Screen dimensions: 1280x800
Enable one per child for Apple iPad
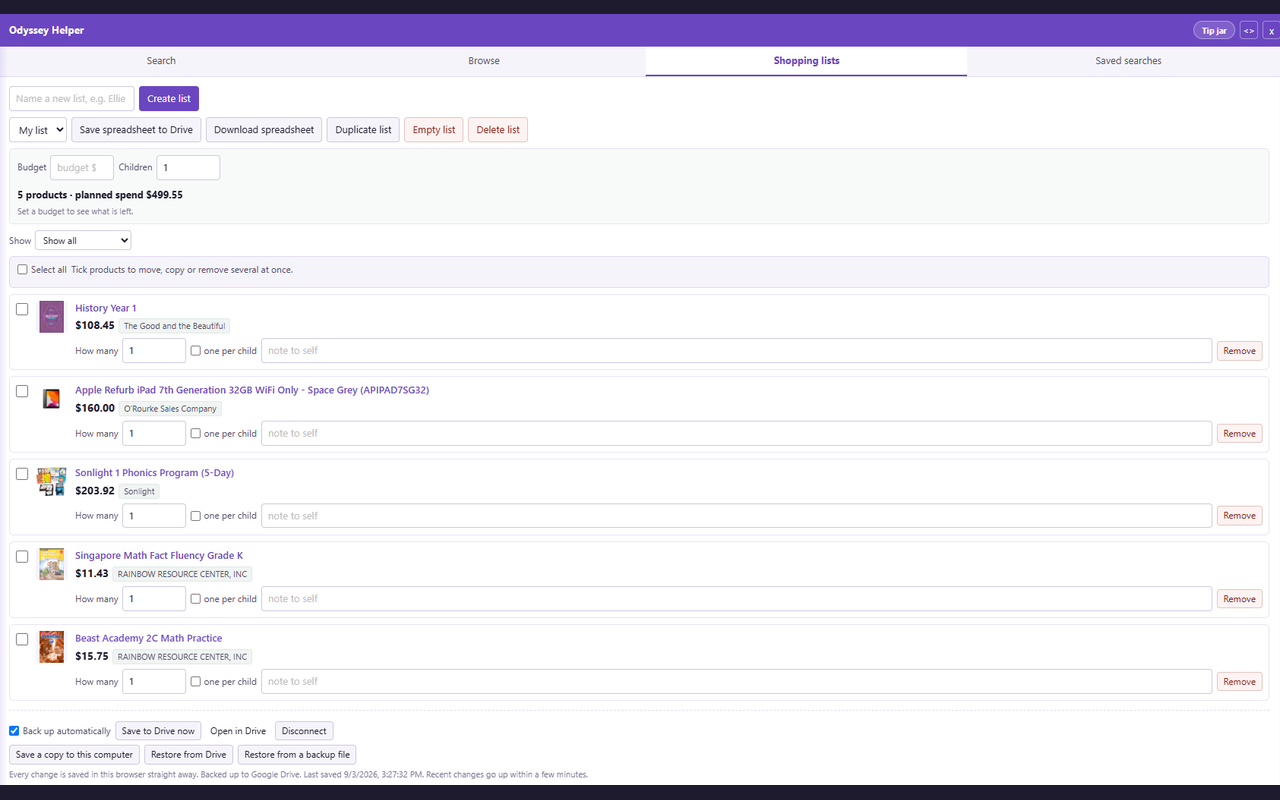196,434
